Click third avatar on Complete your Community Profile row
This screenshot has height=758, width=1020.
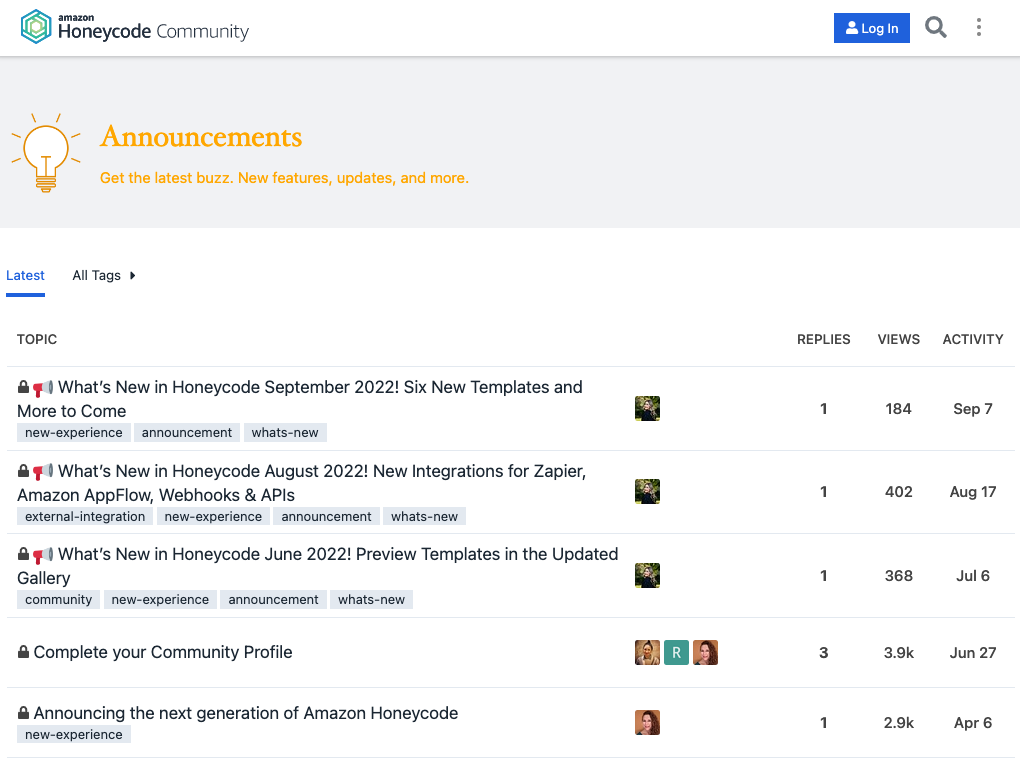[705, 653]
